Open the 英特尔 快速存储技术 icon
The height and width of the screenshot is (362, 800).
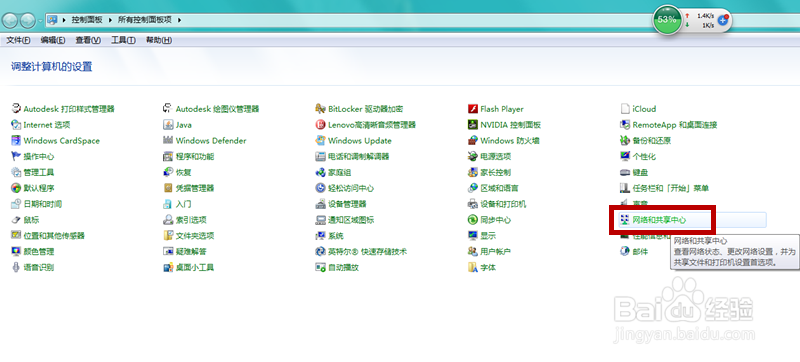320,251
